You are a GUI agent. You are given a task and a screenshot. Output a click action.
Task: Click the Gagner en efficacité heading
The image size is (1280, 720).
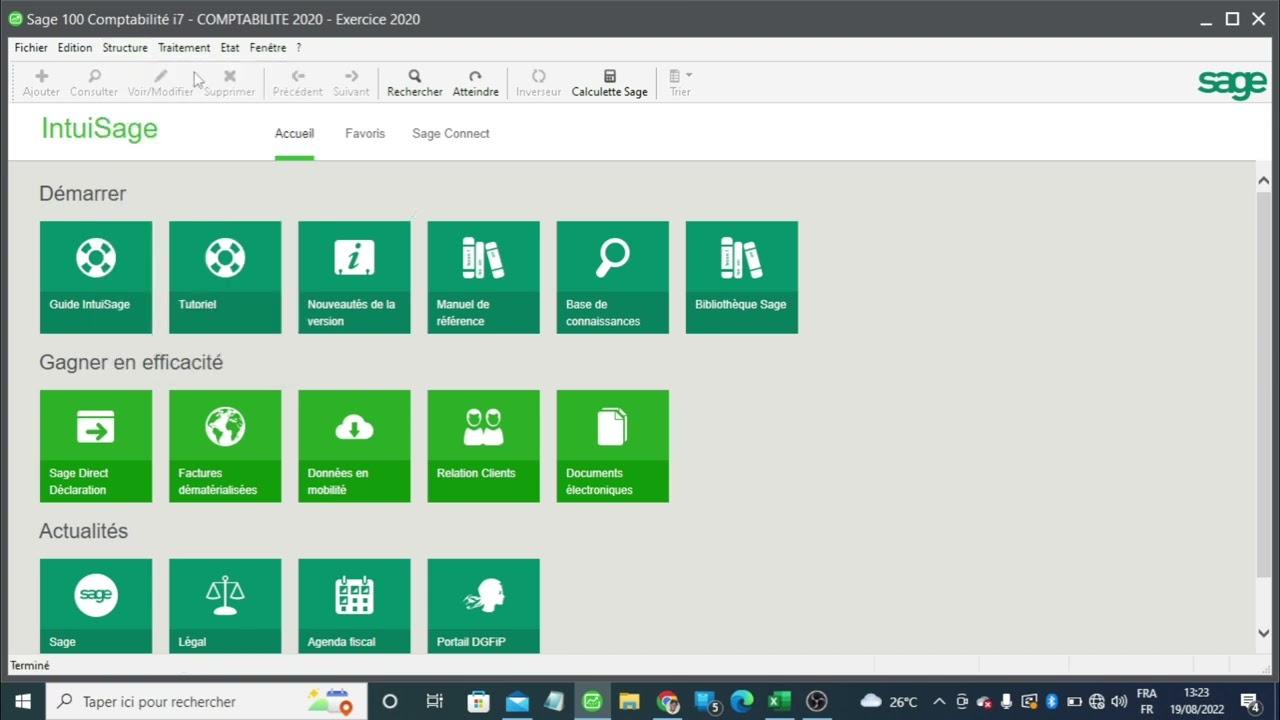pyautogui.click(x=131, y=363)
